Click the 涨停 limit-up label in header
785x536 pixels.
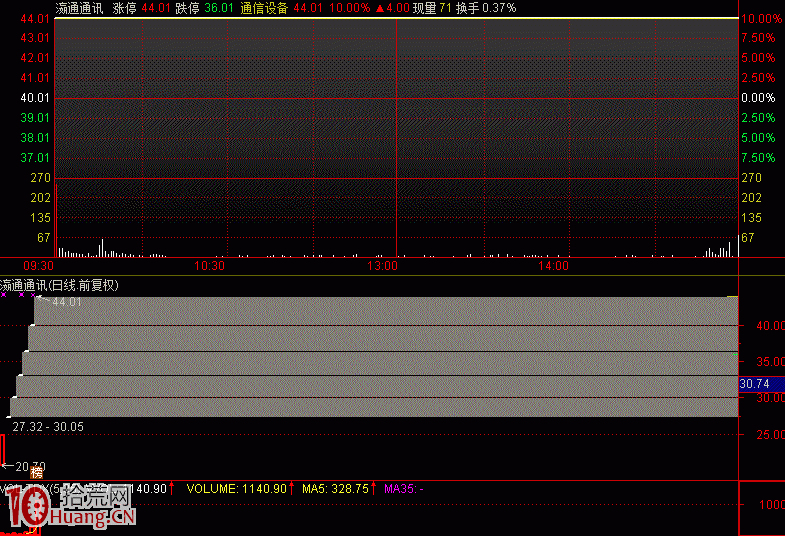[x=124, y=8]
